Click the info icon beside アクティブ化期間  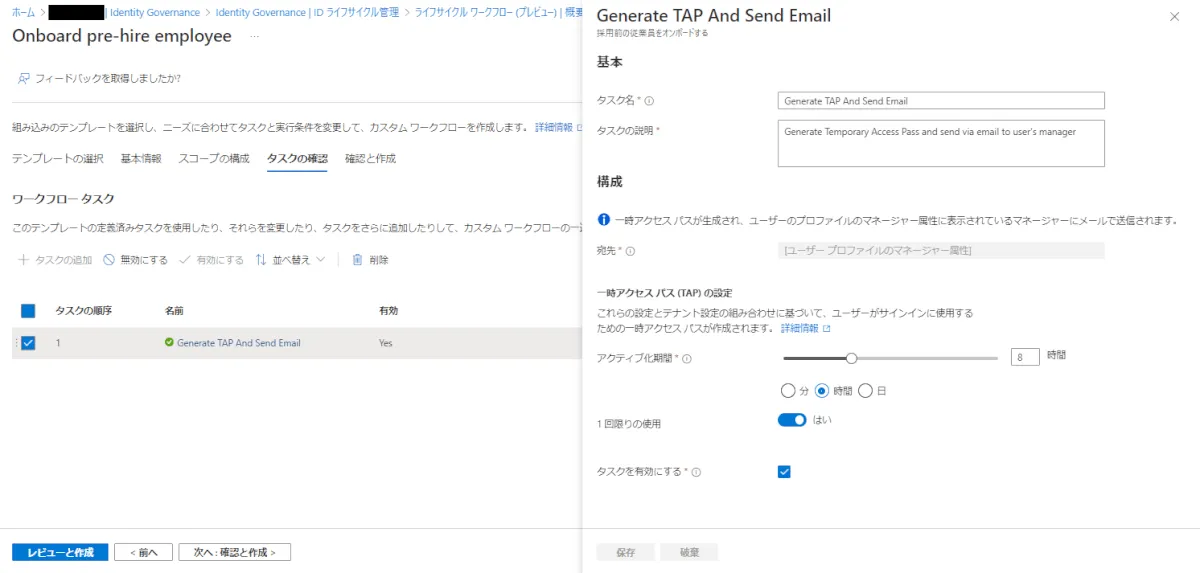tap(687, 358)
